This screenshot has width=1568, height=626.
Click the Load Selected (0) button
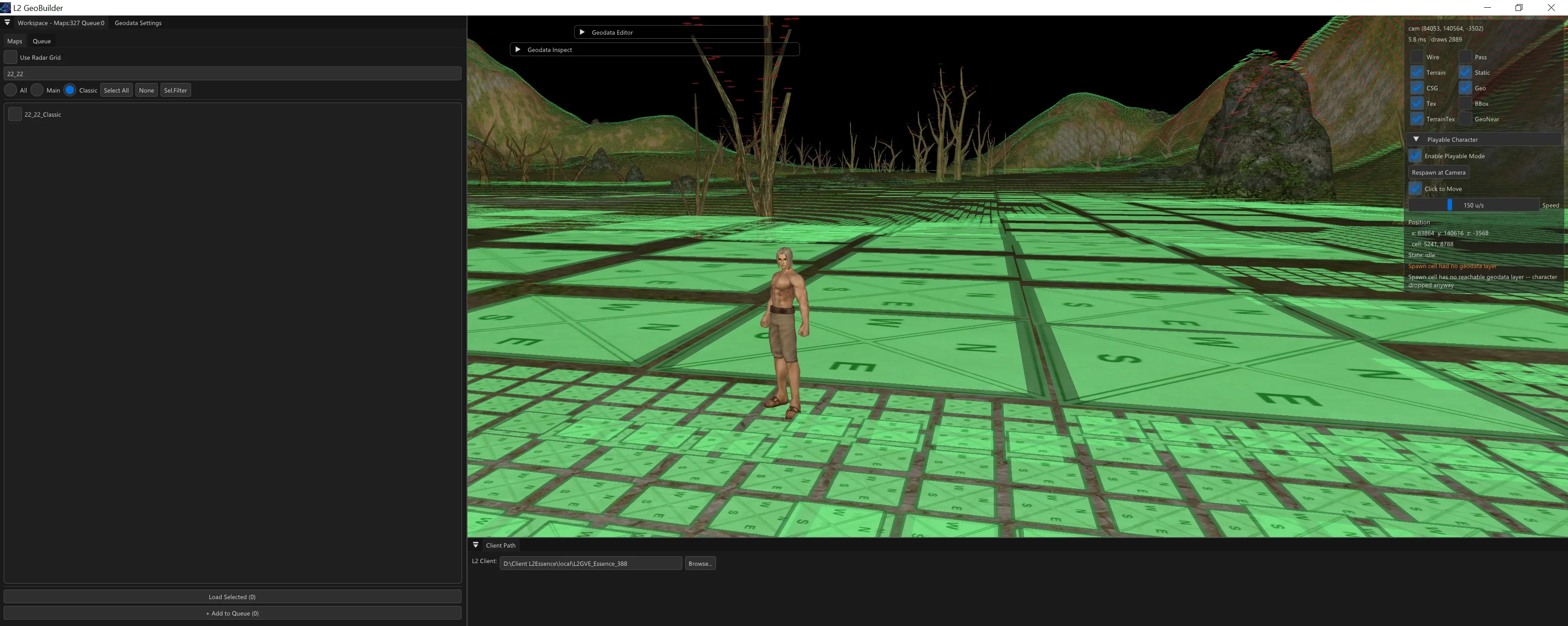pos(232,597)
